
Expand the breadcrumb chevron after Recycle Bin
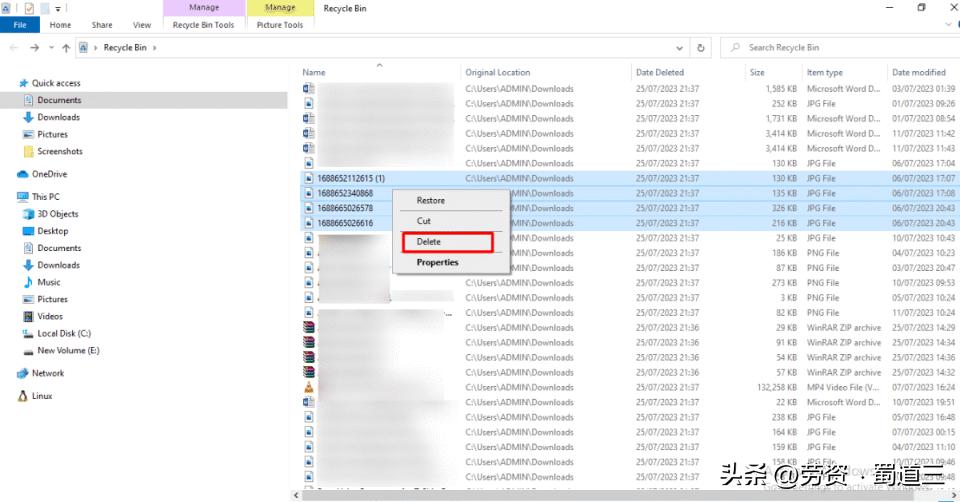click(x=154, y=48)
